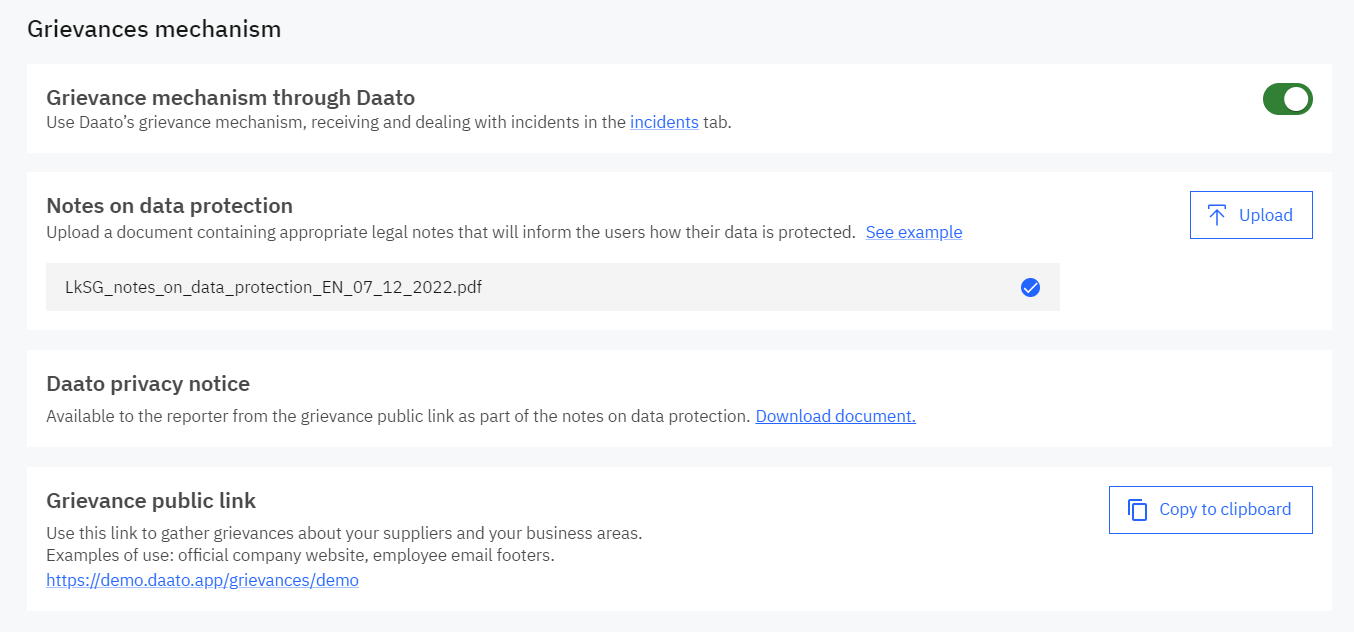Click the Grievance mechanism through Daato heading
This screenshot has width=1354, height=632.
coord(230,98)
